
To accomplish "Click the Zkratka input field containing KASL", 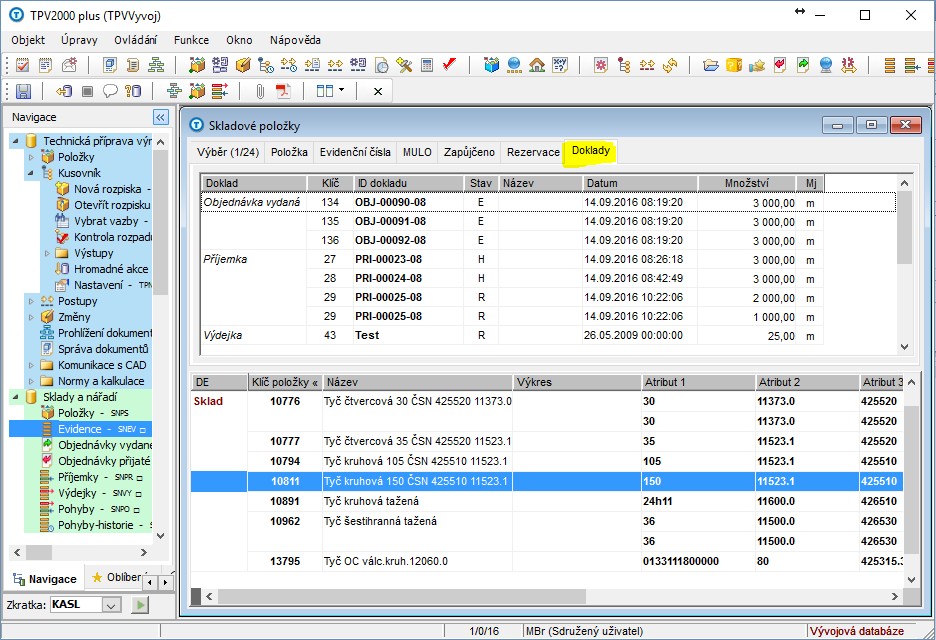I will click(76, 605).
